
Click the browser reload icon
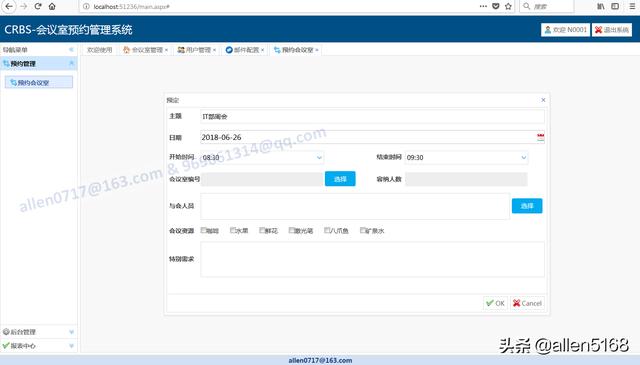pyautogui.click(x=38, y=6)
